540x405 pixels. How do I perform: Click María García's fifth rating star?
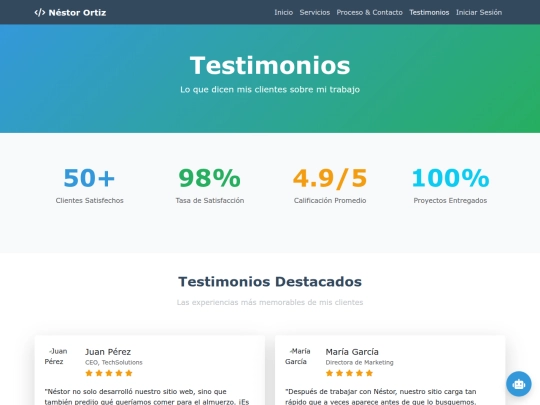click(x=369, y=373)
